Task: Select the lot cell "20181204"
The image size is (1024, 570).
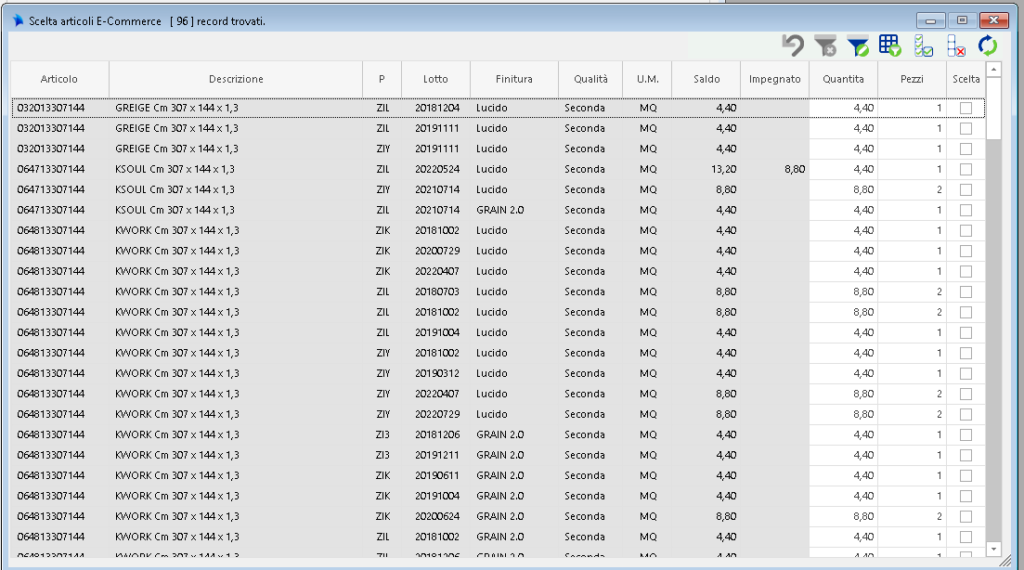Action: click(437, 108)
